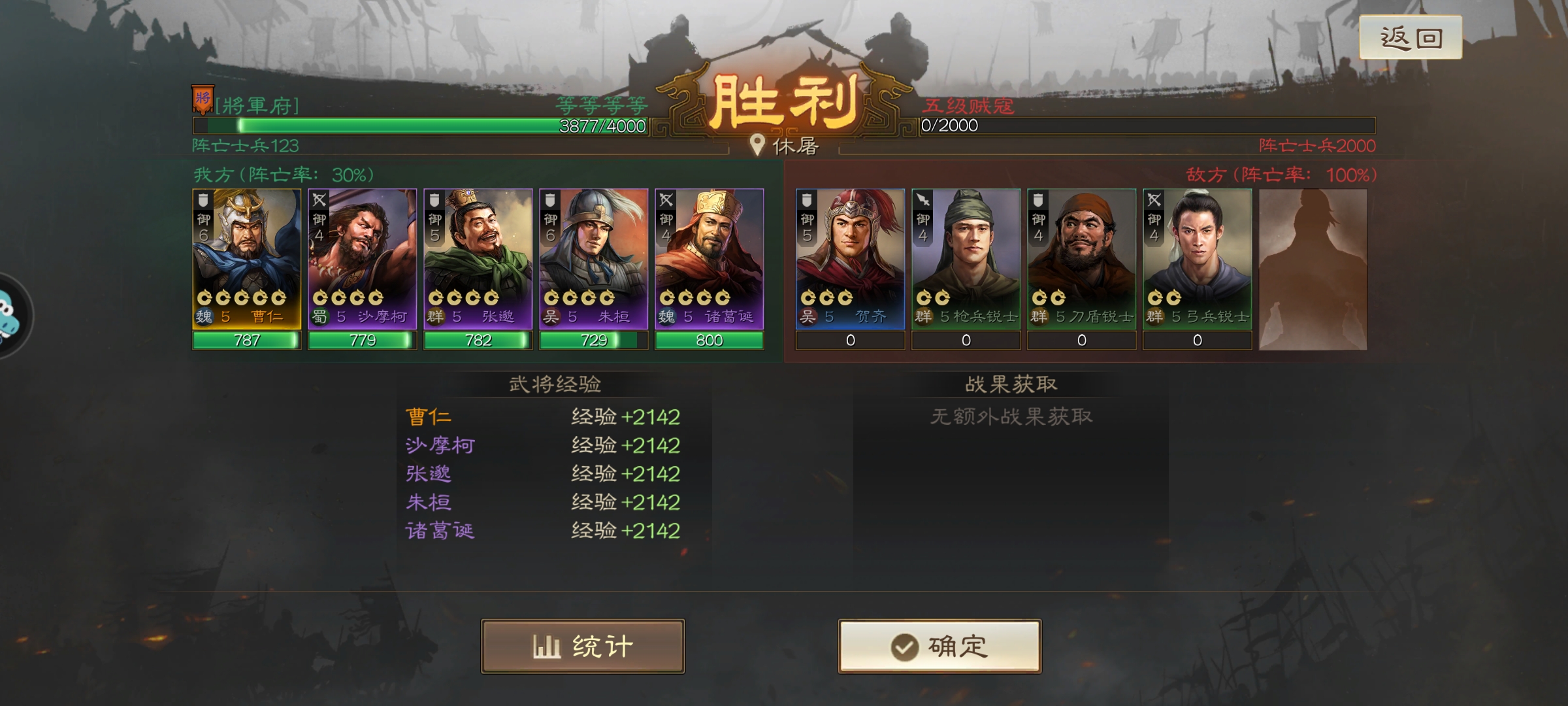The height and width of the screenshot is (706, 1568).
Task: Click the own army troop strength bar
Action: tap(421, 126)
